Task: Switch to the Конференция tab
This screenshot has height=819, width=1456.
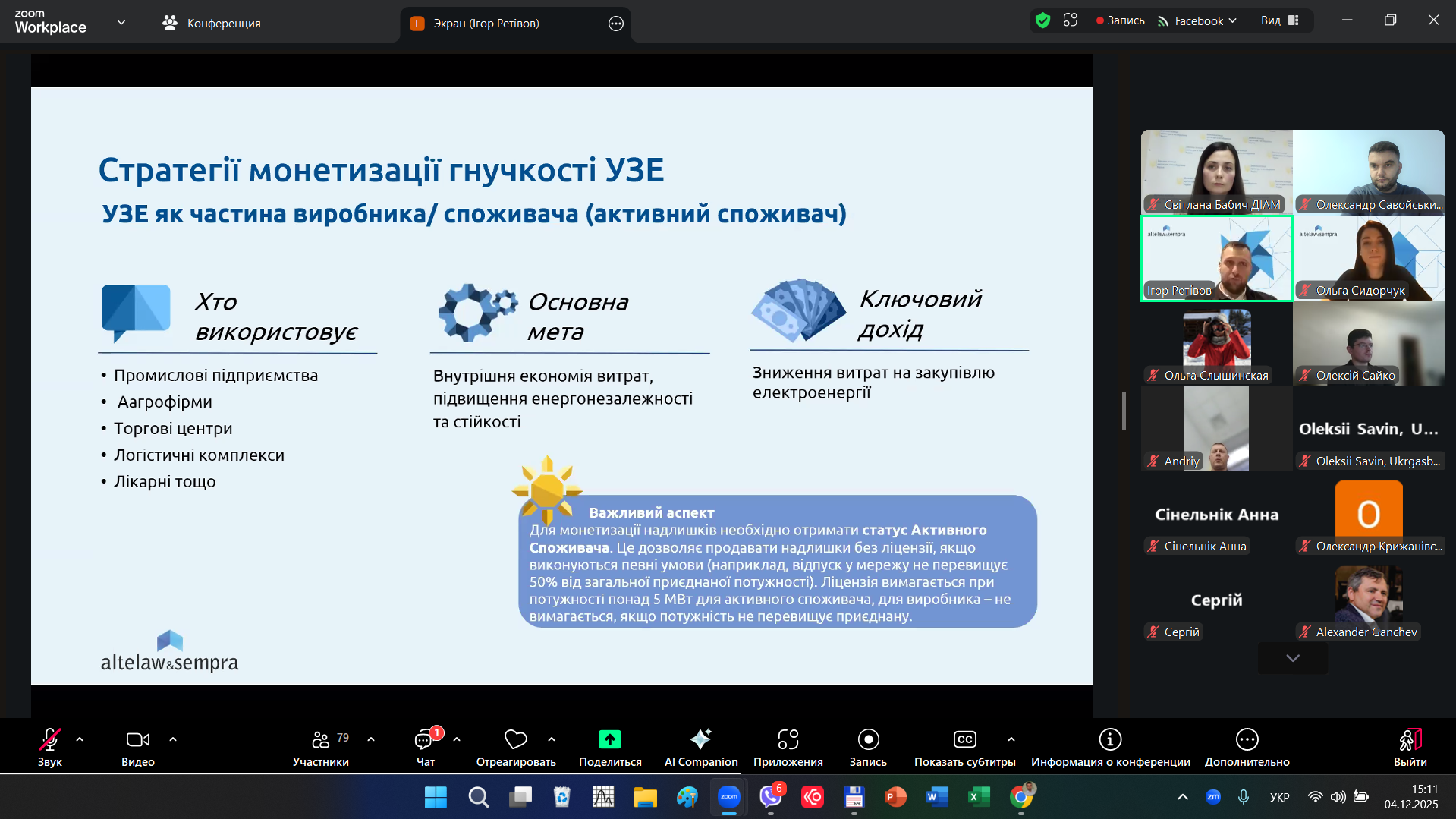Action: pyautogui.click(x=212, y=24)
